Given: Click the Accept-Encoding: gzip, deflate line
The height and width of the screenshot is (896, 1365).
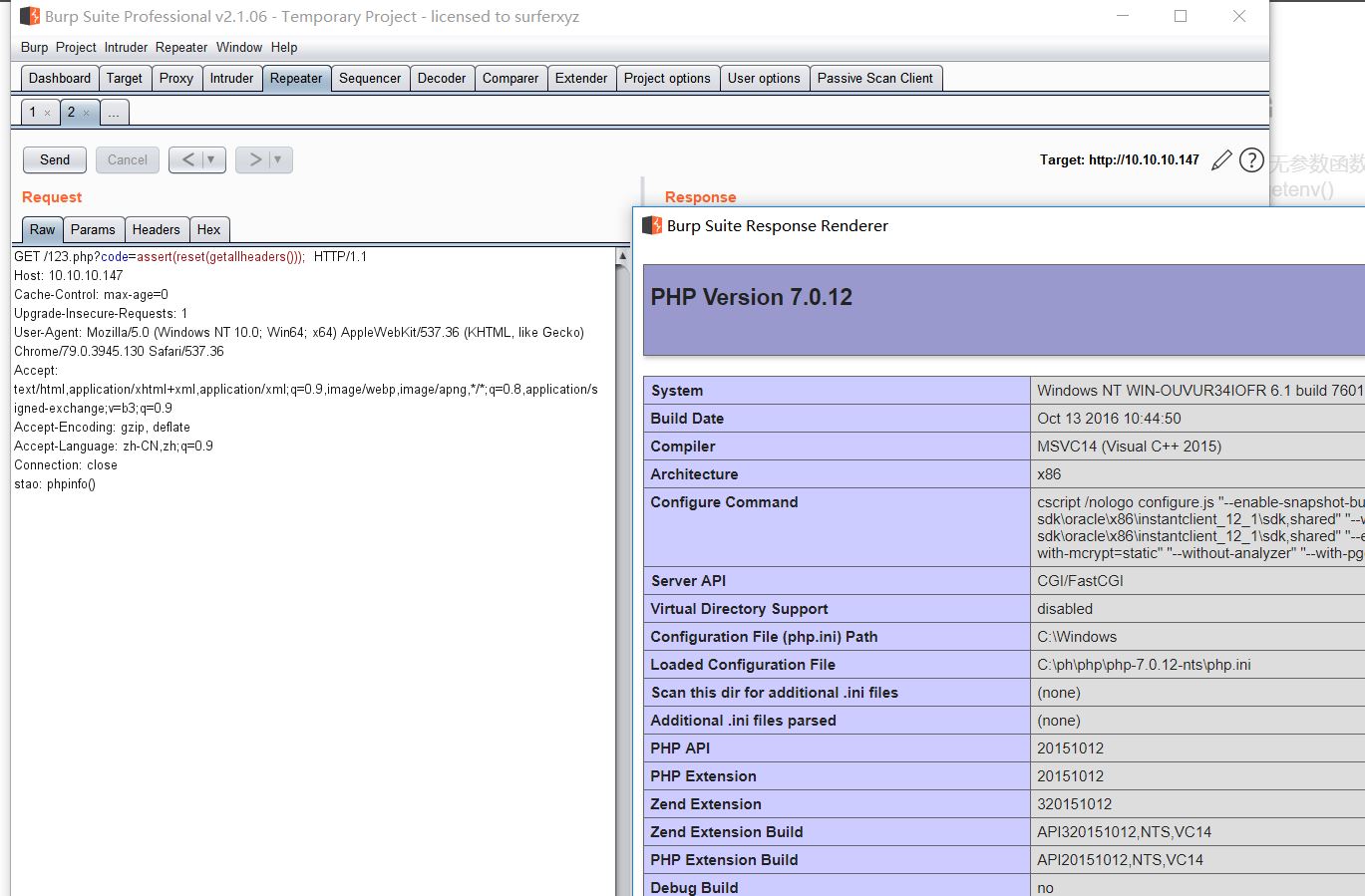Looking at the screenshot, I should click(102, 427).
